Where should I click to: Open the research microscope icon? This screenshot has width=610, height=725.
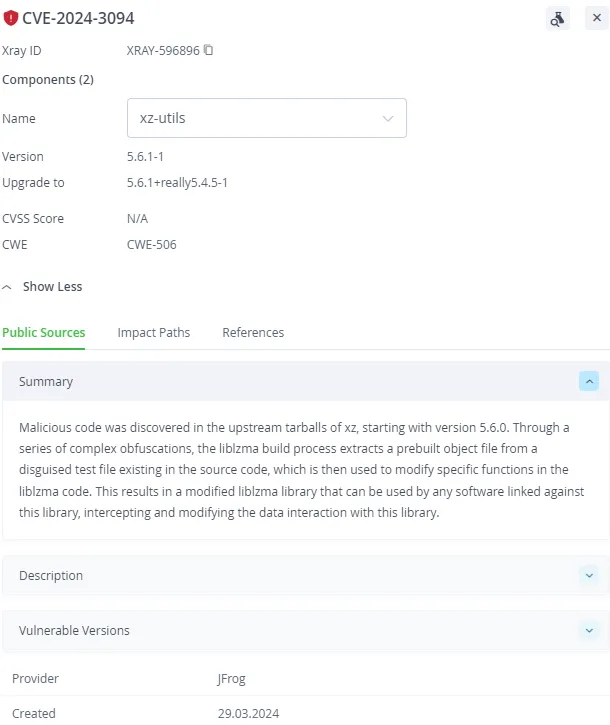tap(557, 18)
